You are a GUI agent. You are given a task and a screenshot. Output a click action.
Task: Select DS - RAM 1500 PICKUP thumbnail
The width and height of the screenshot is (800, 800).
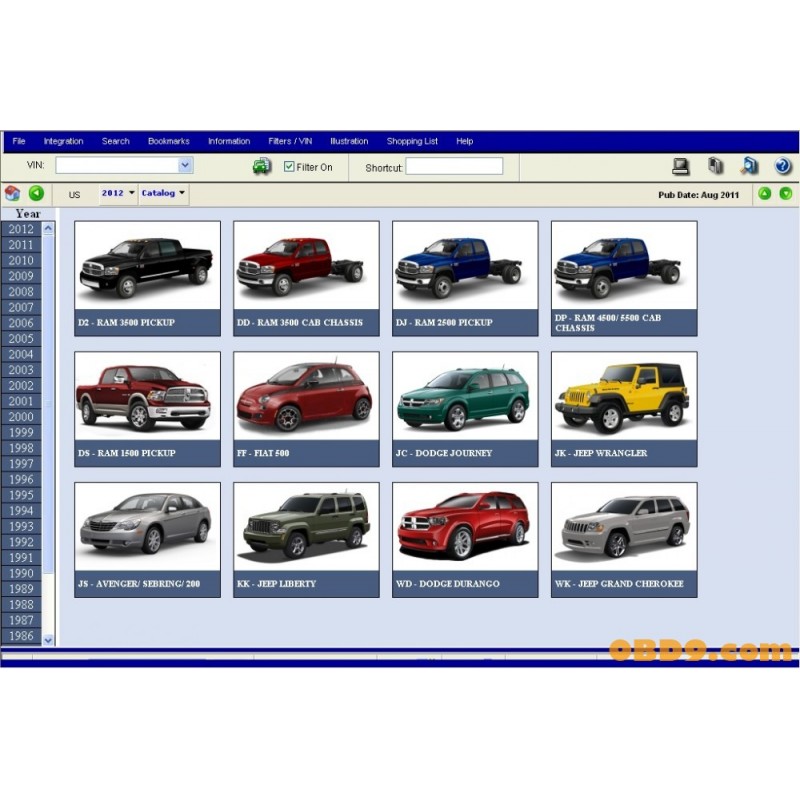[x=147, y=409]
